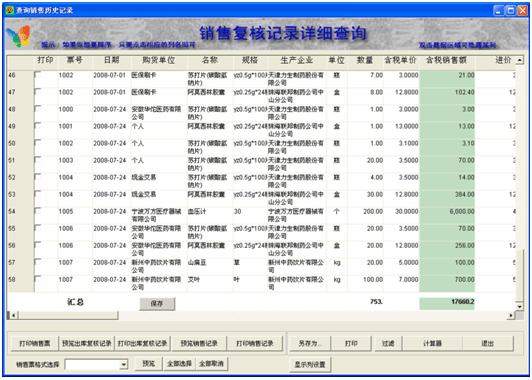Select the 384.00 amount cell
Viewport: 532px width, 380px height.
447,198
